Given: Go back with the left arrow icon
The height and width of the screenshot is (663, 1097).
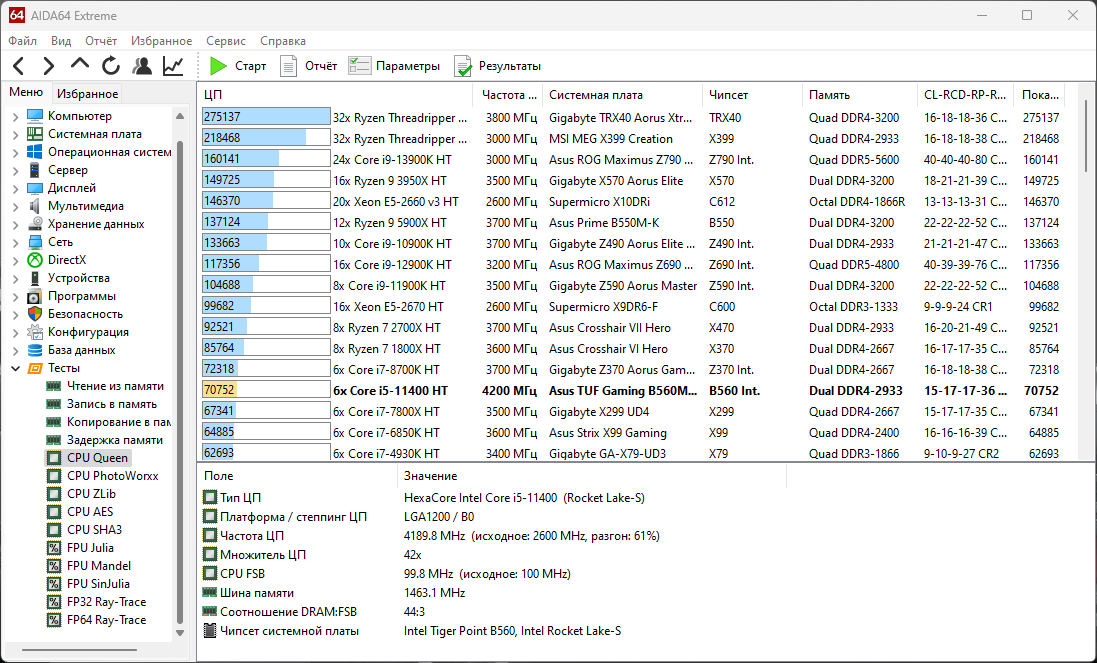Looking at the screenshot, I should [x=19, y=66].
